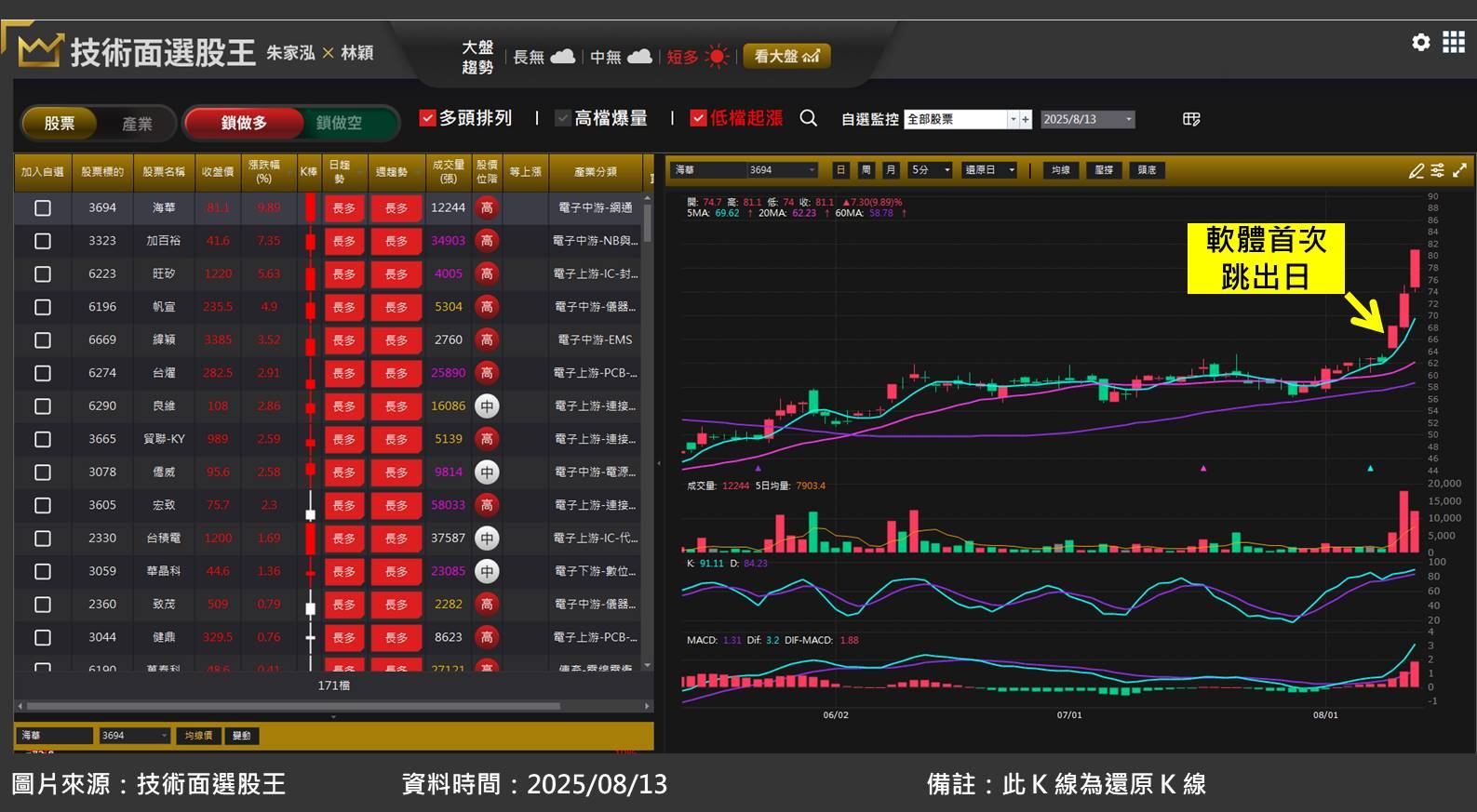Screen dimensions: 1477x812
Task: Click the search magnifier icon
Action: pyautogui.click(x=808, y=118)
